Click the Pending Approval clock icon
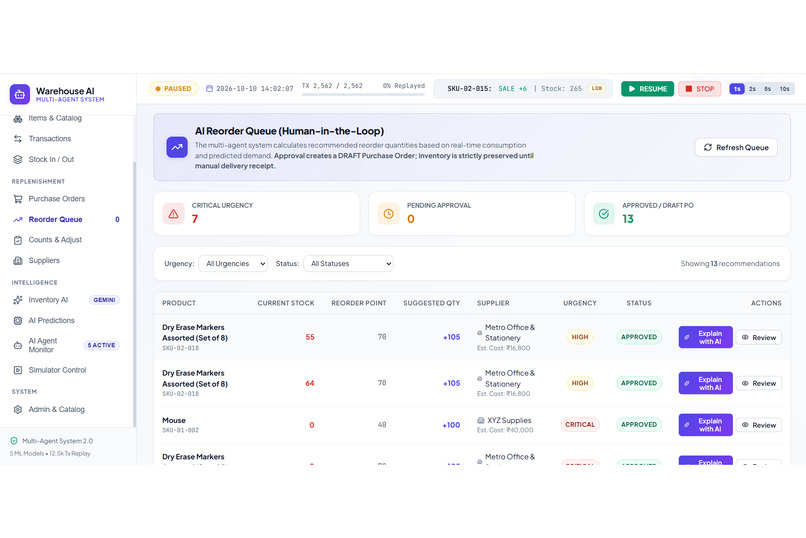This screenshot has width=806, height=538. pos(389,214)
